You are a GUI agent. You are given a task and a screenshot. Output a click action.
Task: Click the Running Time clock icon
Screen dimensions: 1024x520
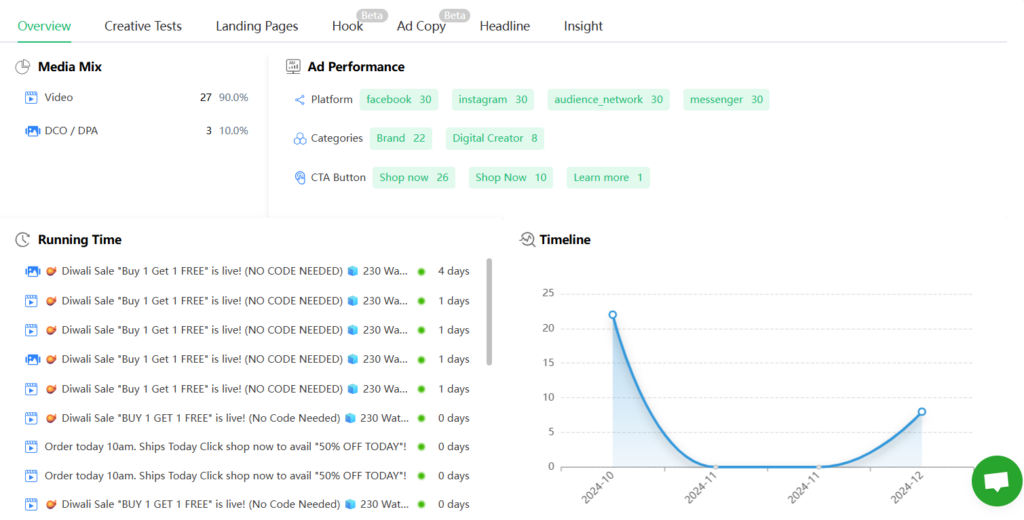(23, 240)
